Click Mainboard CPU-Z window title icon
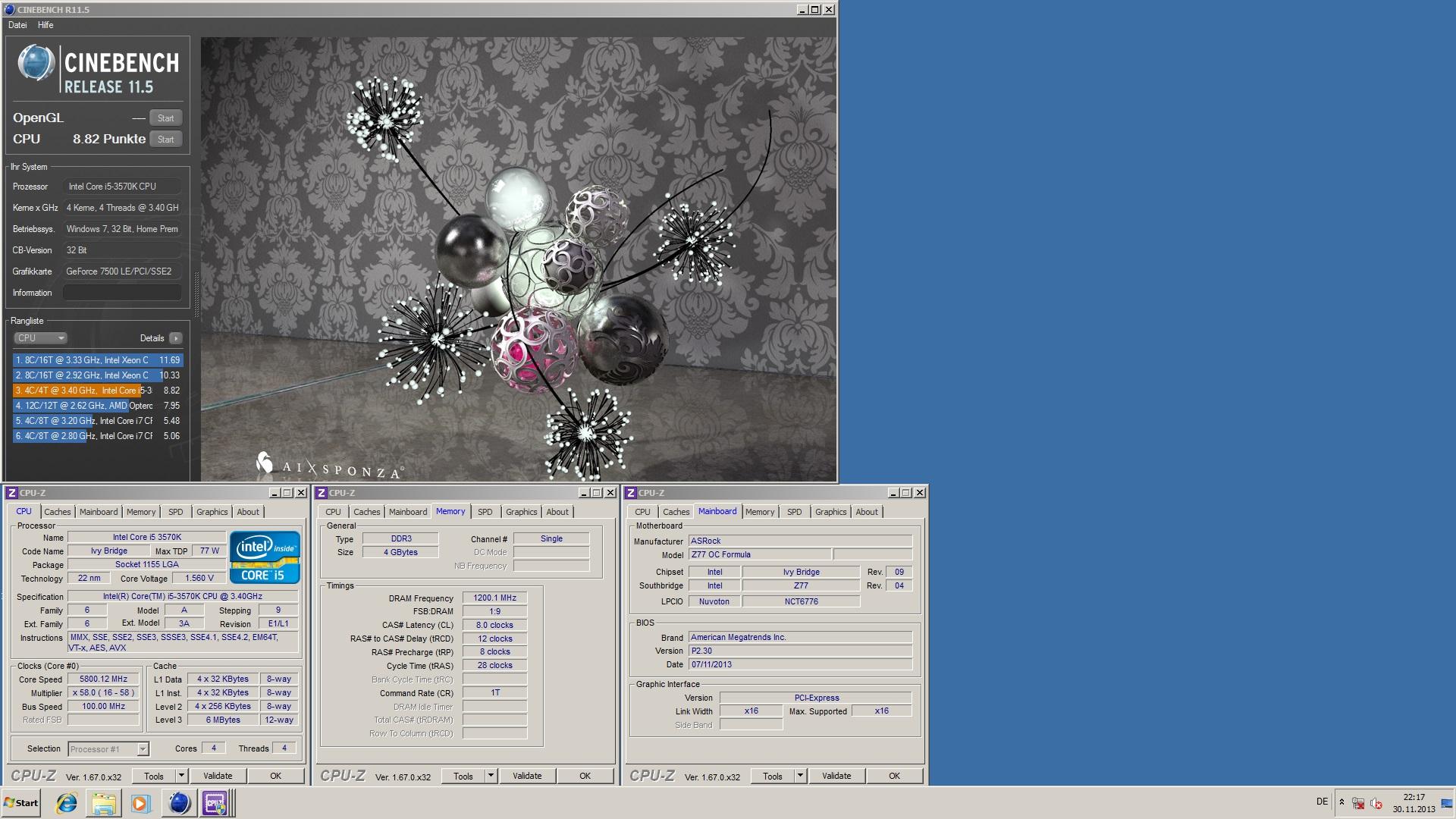The image size is (1456, 819). pos(630,493)
